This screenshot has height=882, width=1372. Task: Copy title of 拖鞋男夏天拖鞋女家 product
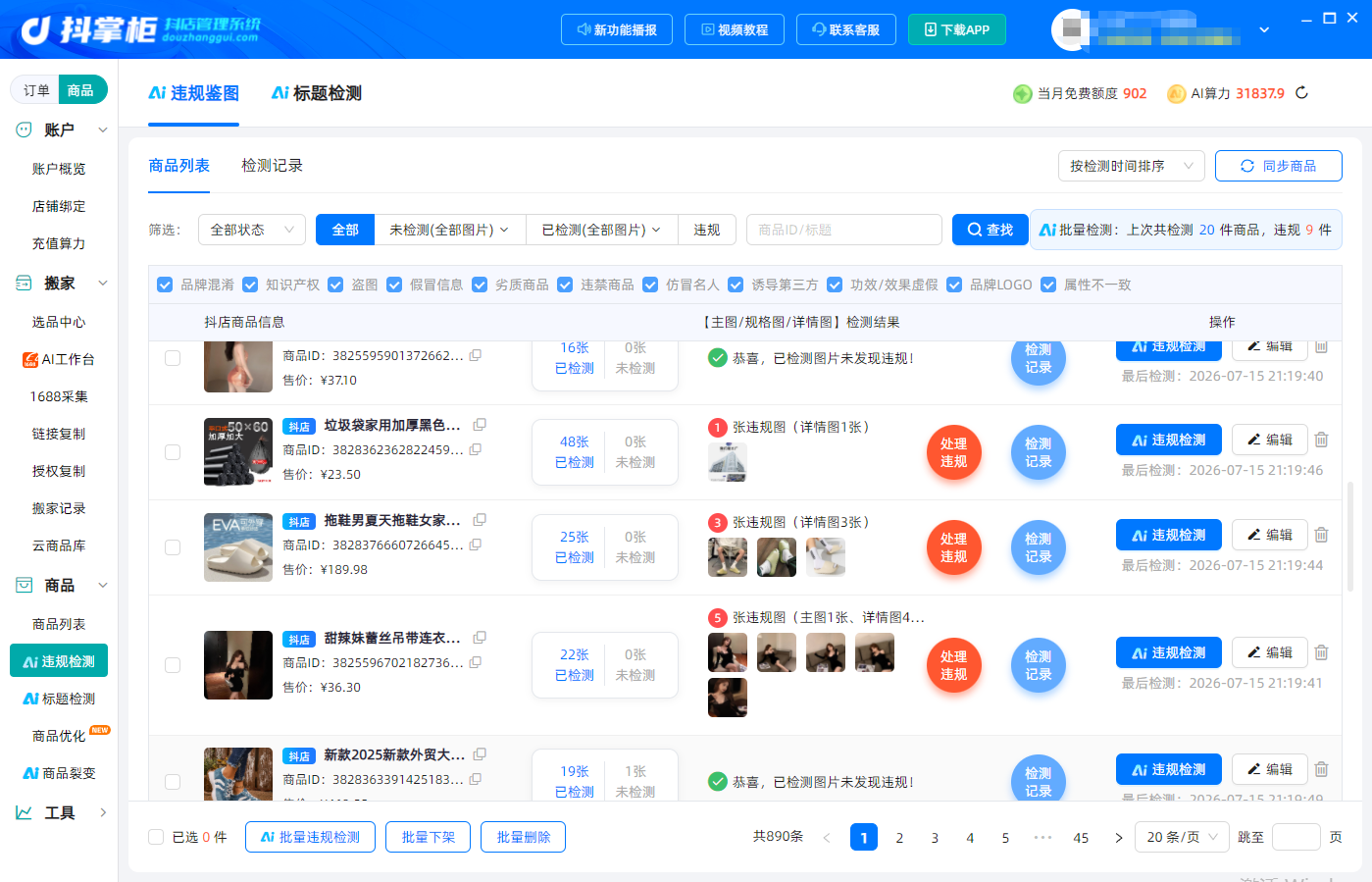click(480, 520)
